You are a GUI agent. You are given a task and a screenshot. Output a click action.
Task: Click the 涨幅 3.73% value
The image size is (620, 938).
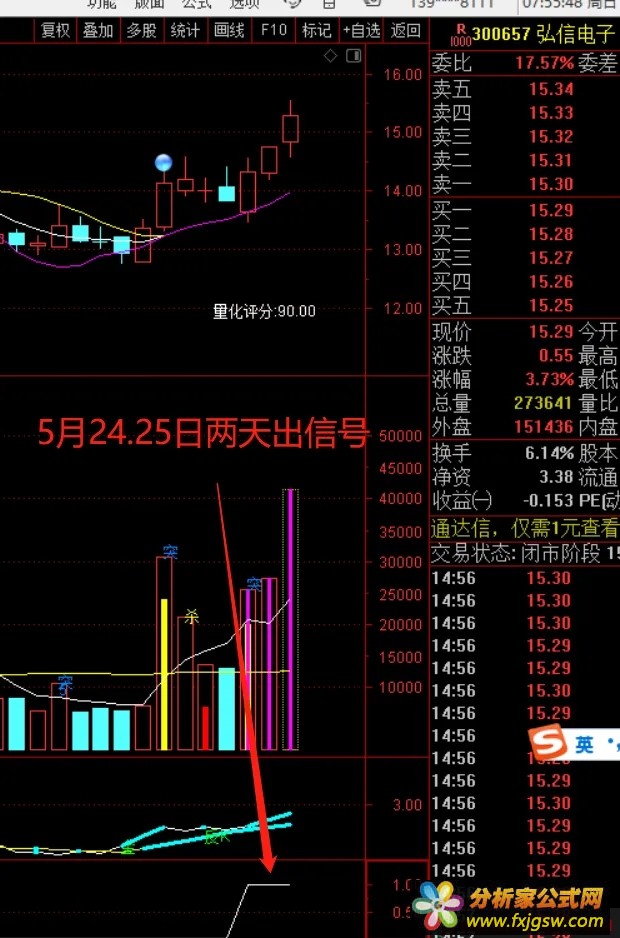549,379
